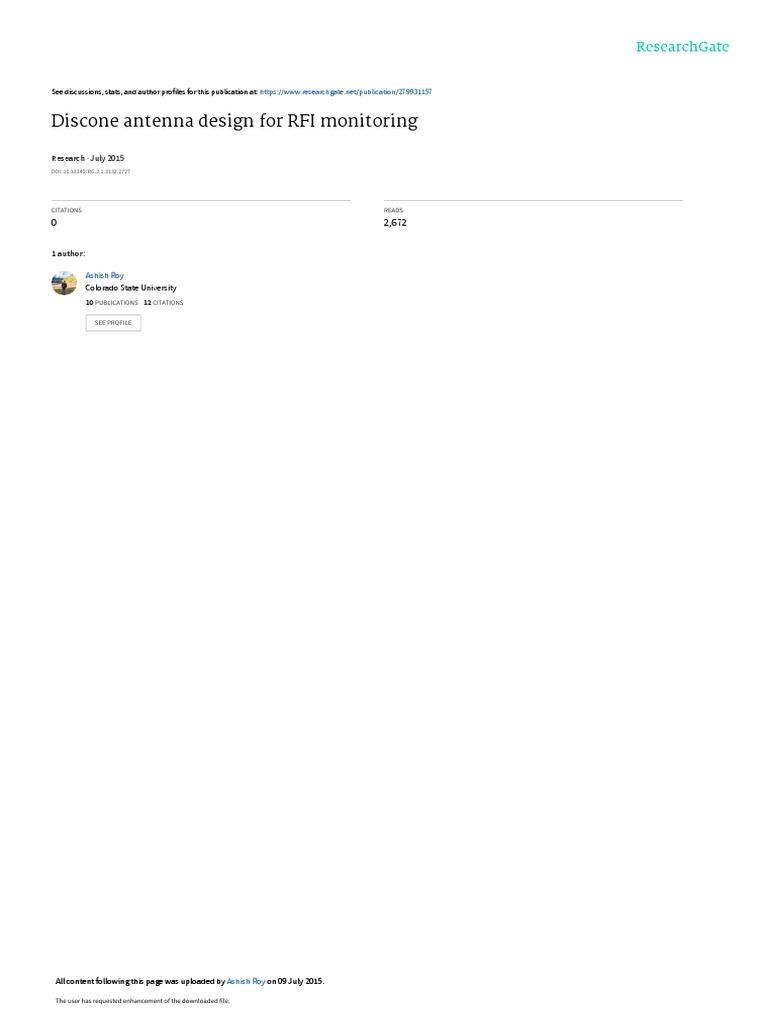Click the CITATIONS heading
This screenshot has width=768, height=1024.
point(67,210)
